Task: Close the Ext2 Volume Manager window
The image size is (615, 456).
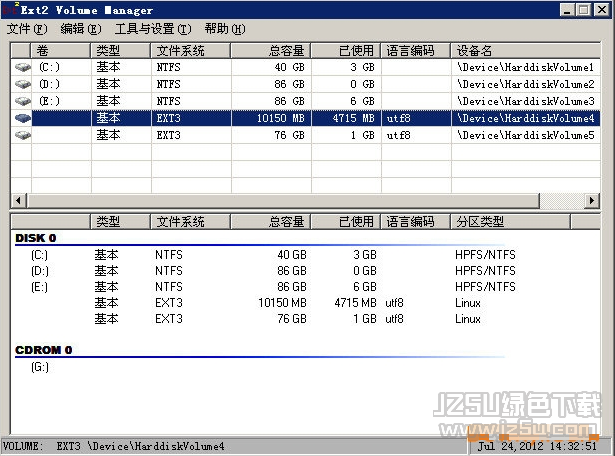Action: pyautogui.click(x=602, y=10)
